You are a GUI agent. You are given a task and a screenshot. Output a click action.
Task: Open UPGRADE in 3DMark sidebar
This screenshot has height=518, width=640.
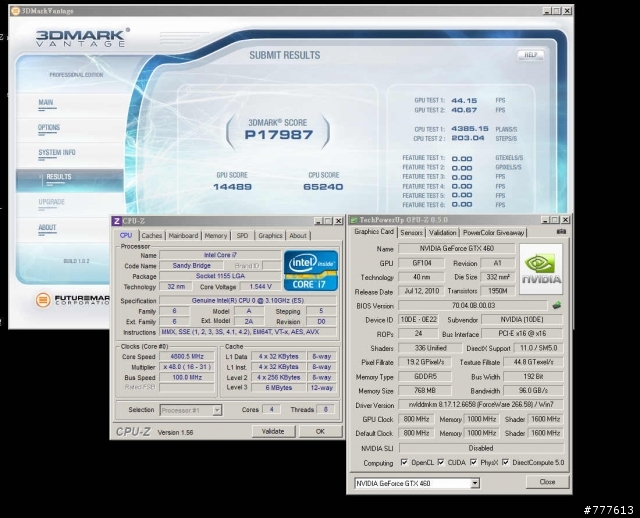51,202
